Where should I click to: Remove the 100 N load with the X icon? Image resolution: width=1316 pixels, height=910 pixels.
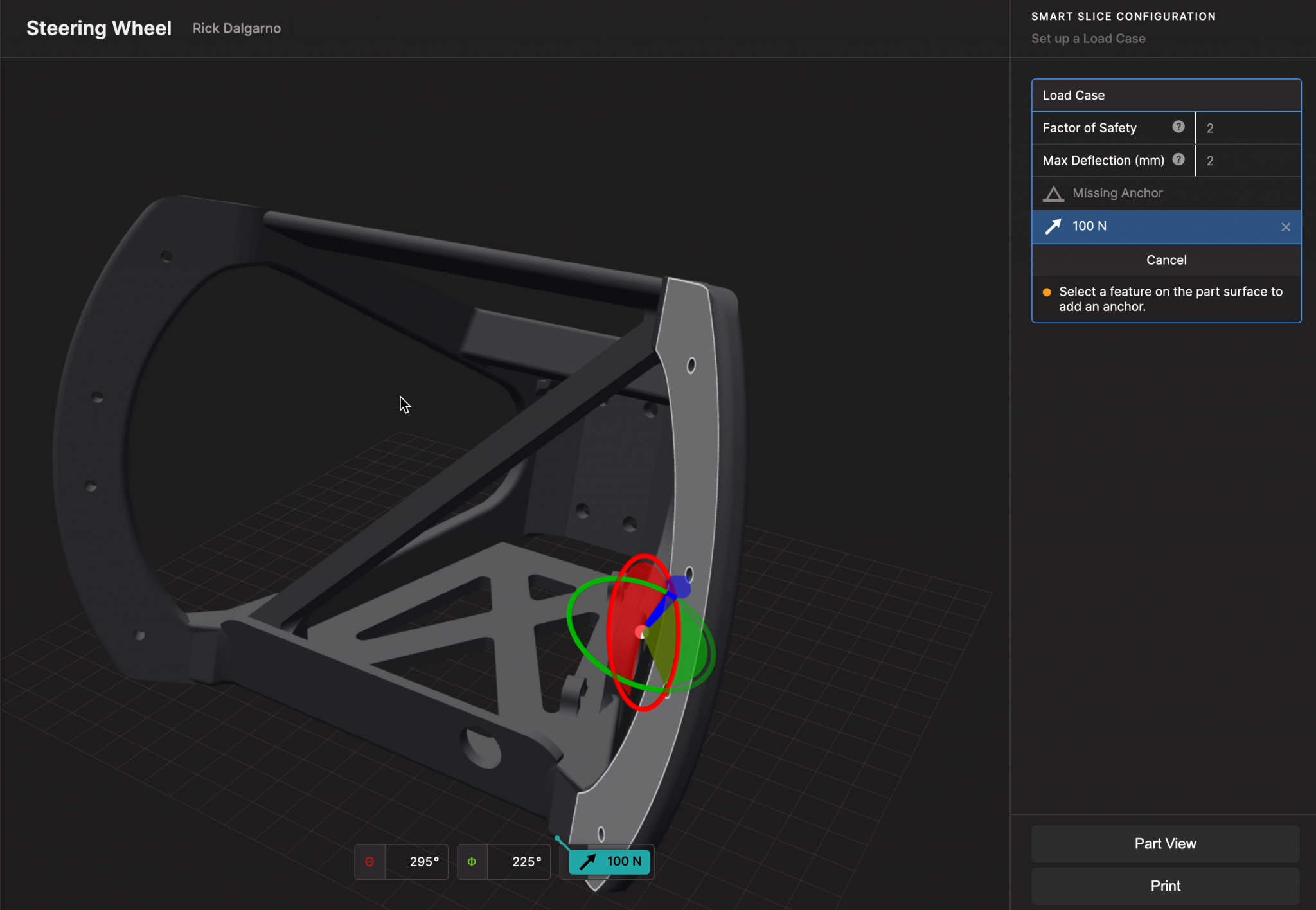pyautogui.click(x=1285, y=226)
